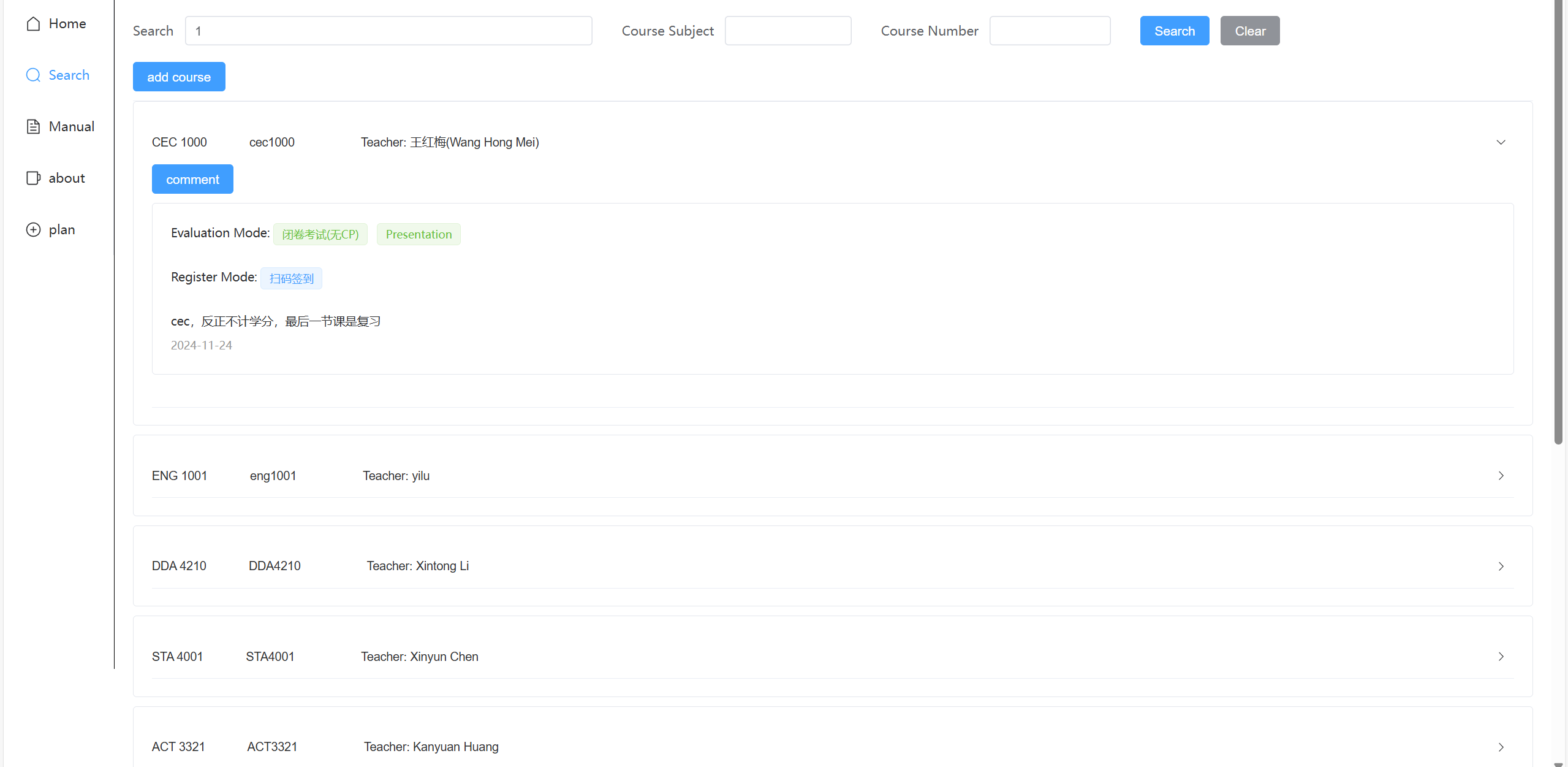The image size is (1568, 767).
Task: Click the about page icon
Action: click(x=34, y=178)
